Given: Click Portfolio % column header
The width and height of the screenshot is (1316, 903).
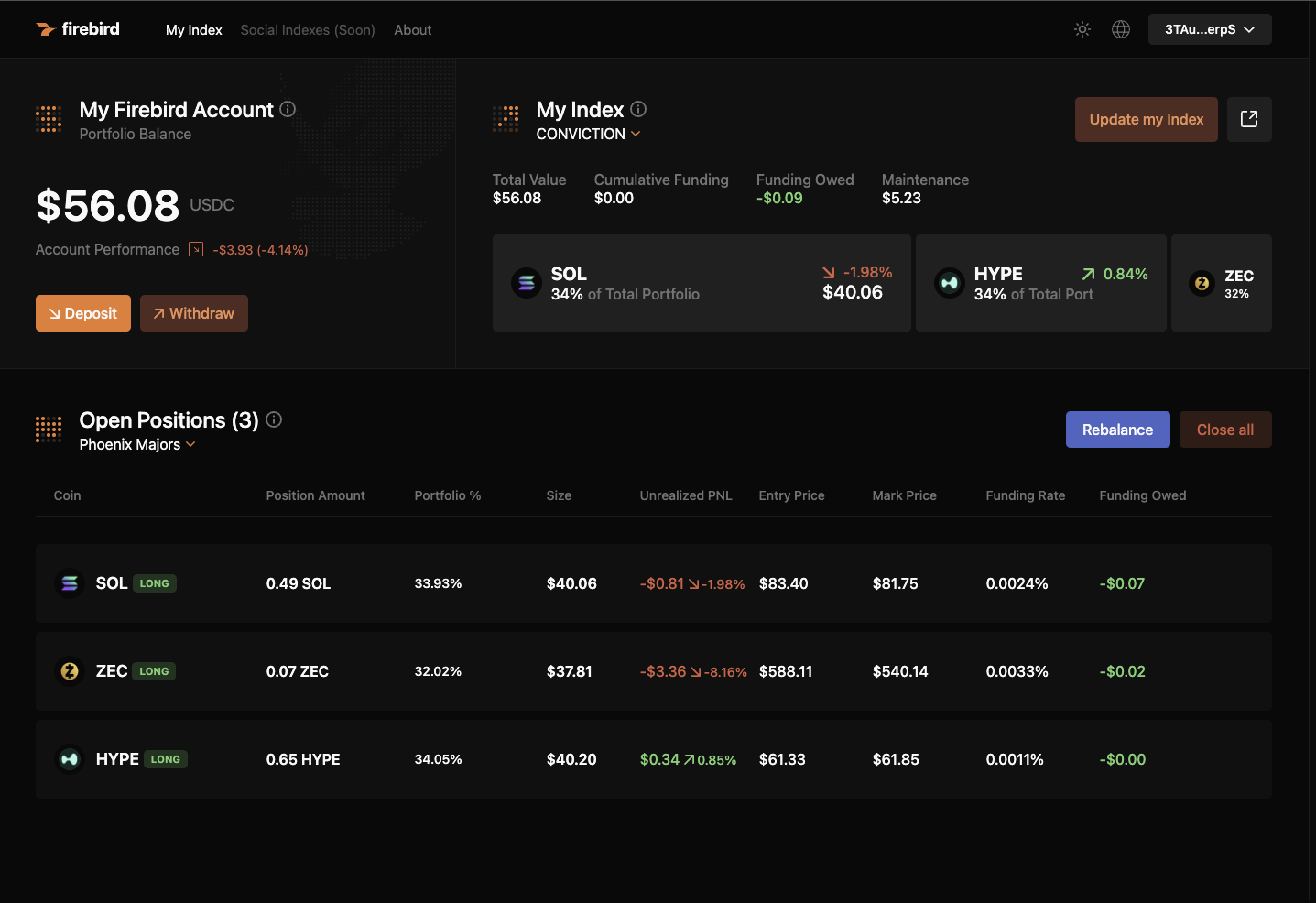Looking at the screenshot, I should [448, 495].
